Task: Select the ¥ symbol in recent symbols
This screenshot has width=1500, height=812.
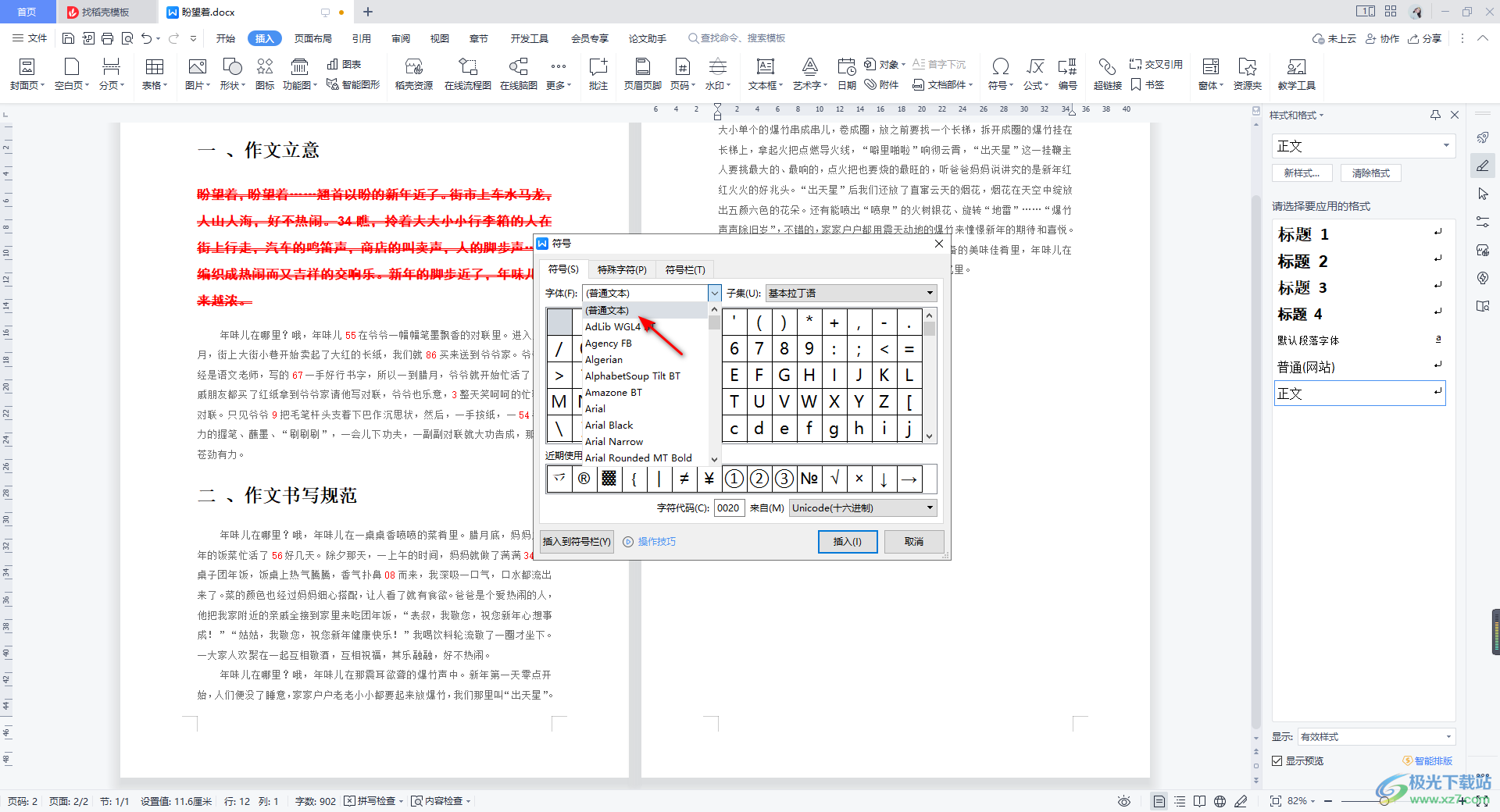Action: [x=709, y=479]
